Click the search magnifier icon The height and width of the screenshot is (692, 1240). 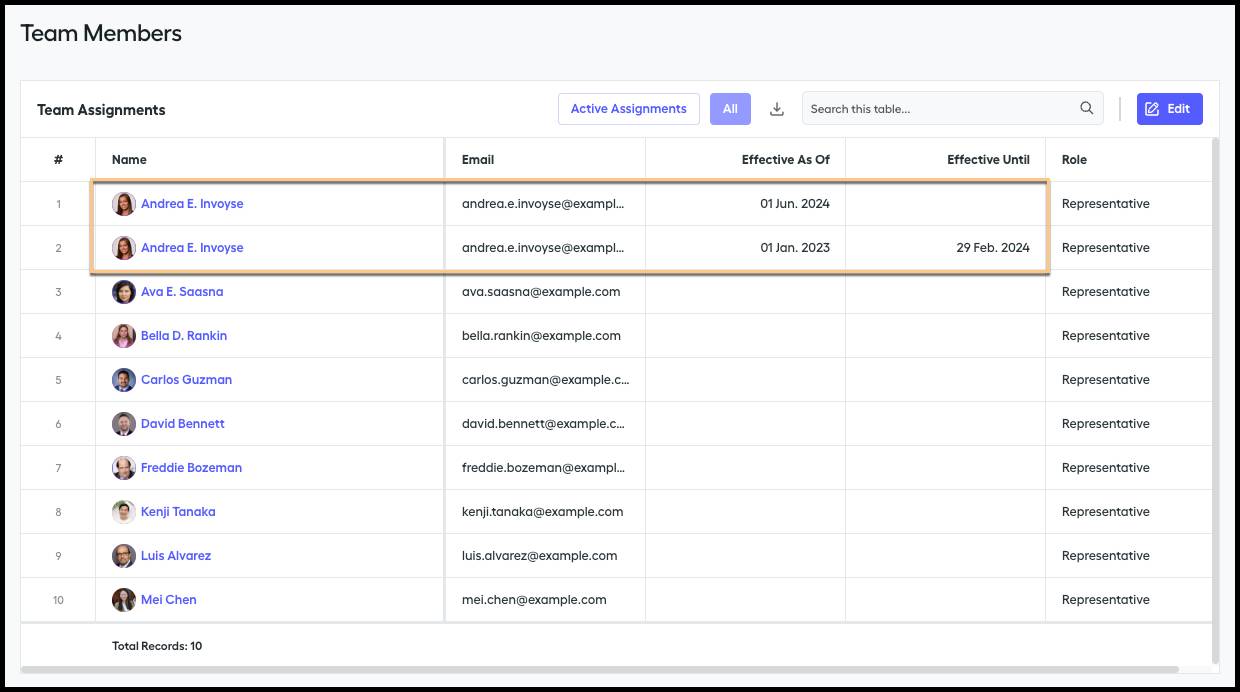coord(1087,109)
